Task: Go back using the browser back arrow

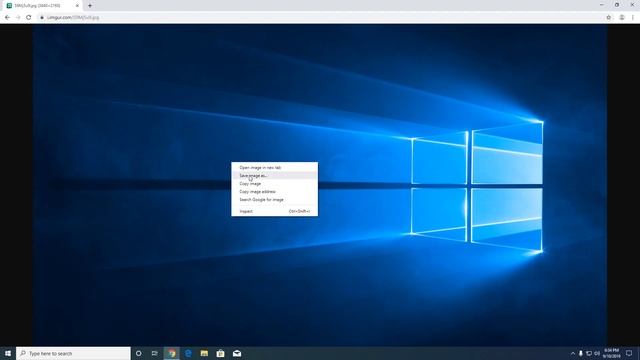Action: click(x=7, y=18)
